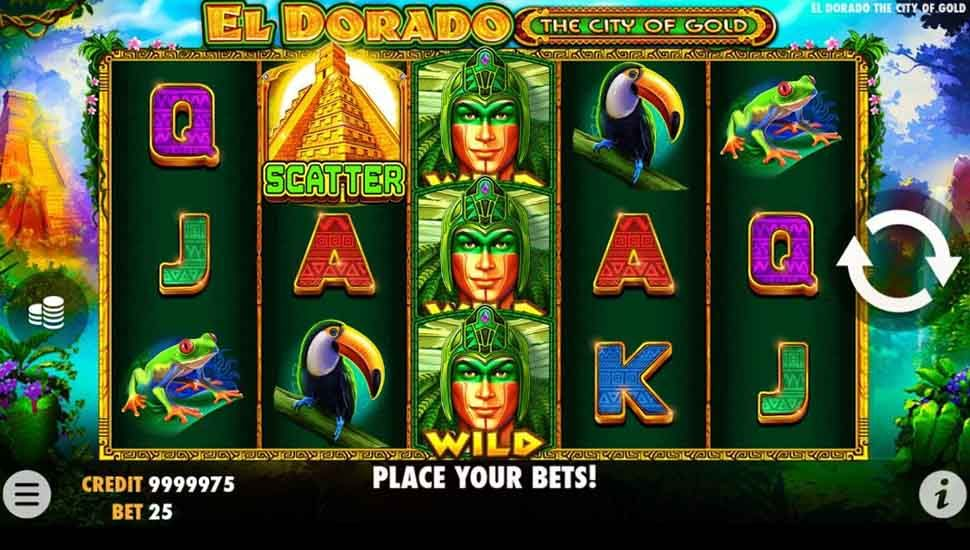Open the hamburger menu button
Viewport: 970px width, 550px height.
coord(27,494)
